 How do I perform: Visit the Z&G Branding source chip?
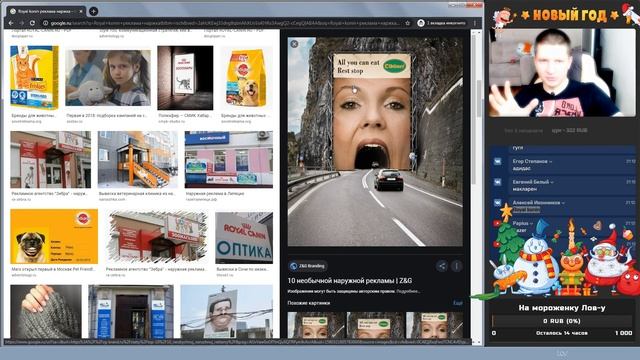pos(308,266)
